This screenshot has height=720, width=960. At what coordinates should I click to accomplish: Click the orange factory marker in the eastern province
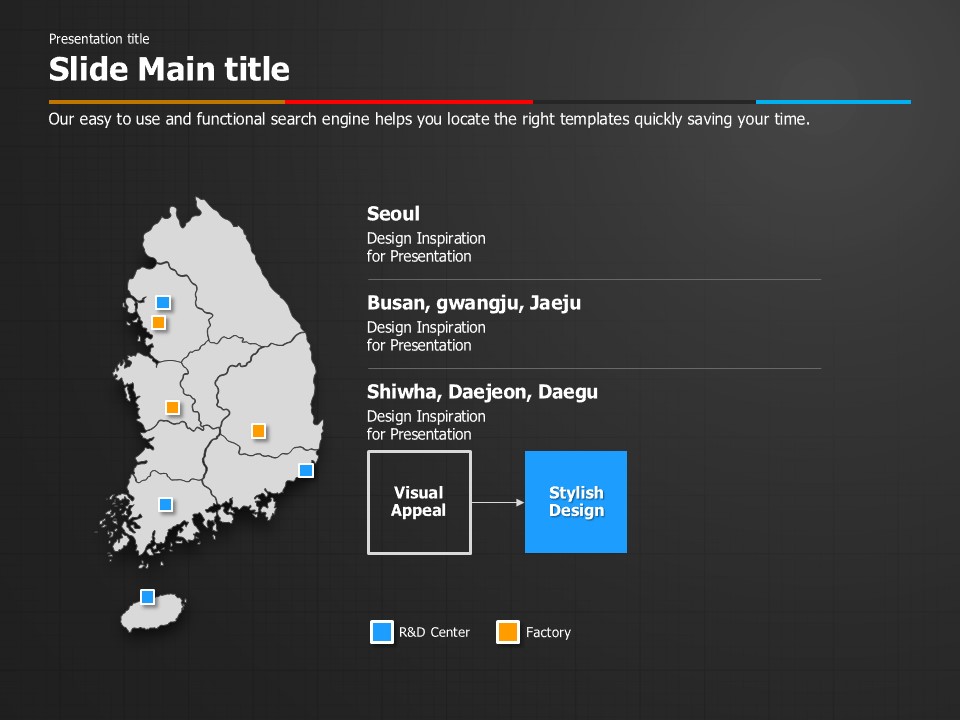(x=258, y=431)
